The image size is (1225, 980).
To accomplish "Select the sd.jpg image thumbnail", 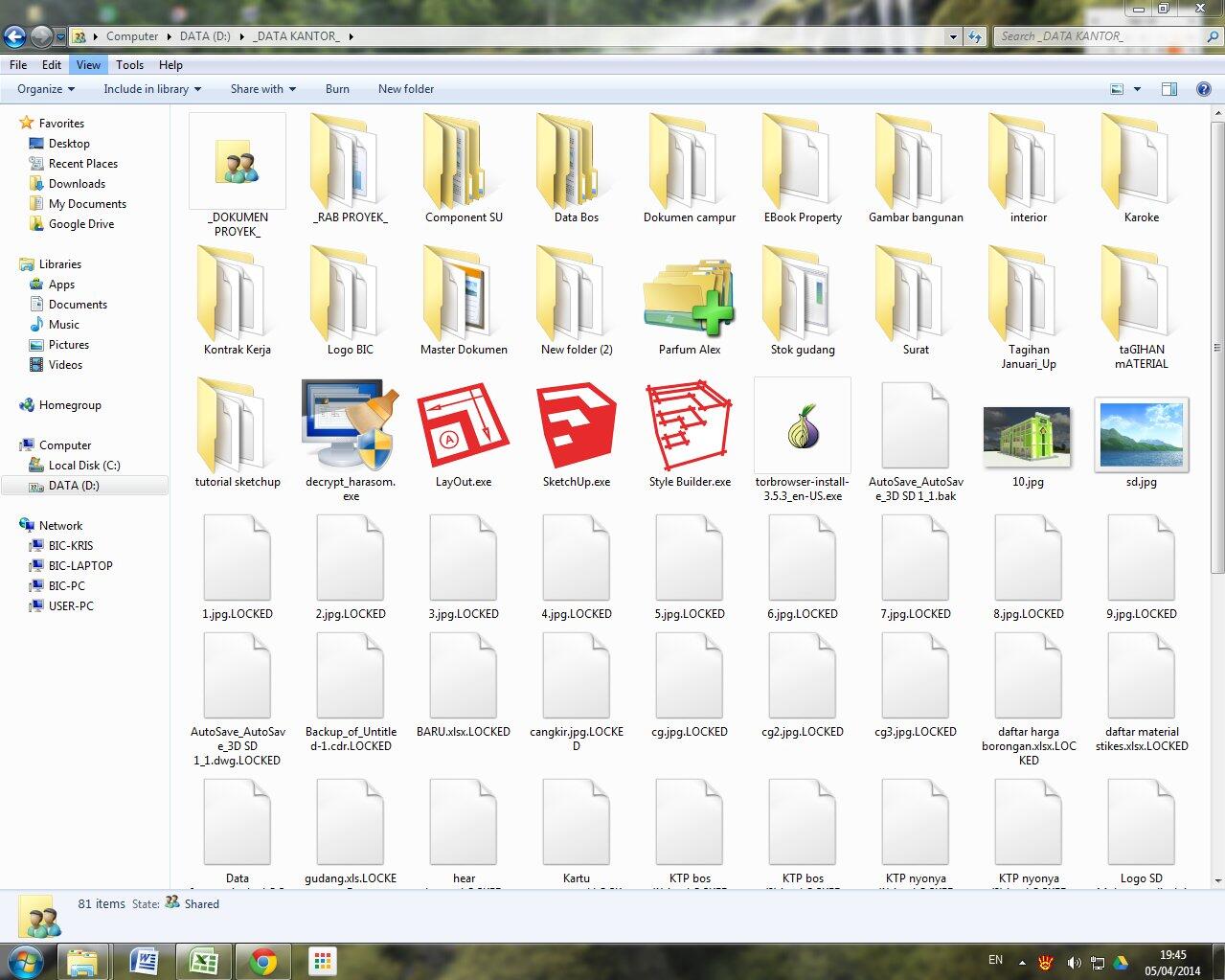I will click(1141, 436).
